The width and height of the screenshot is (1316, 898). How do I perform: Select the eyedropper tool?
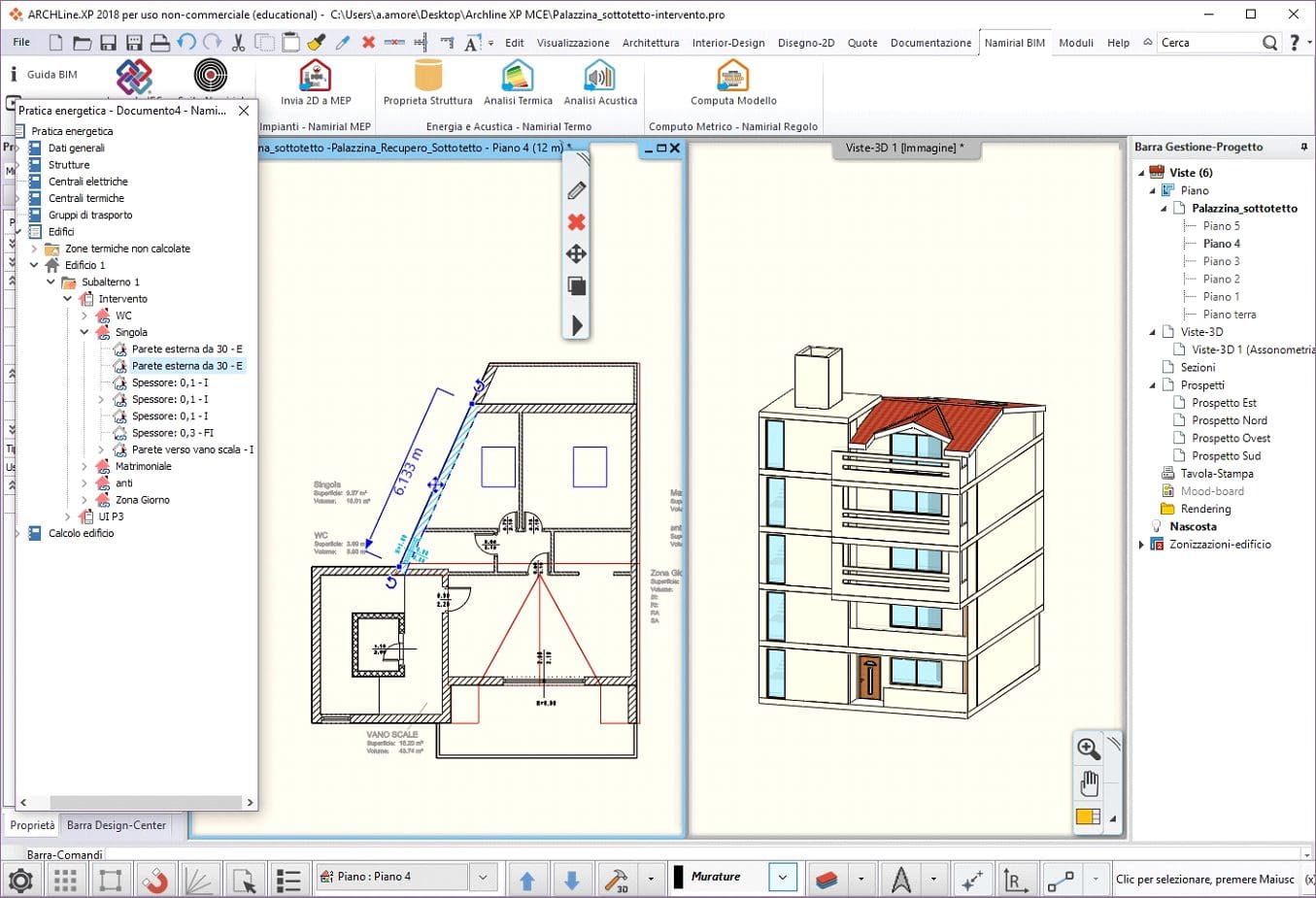click(342, 43)
